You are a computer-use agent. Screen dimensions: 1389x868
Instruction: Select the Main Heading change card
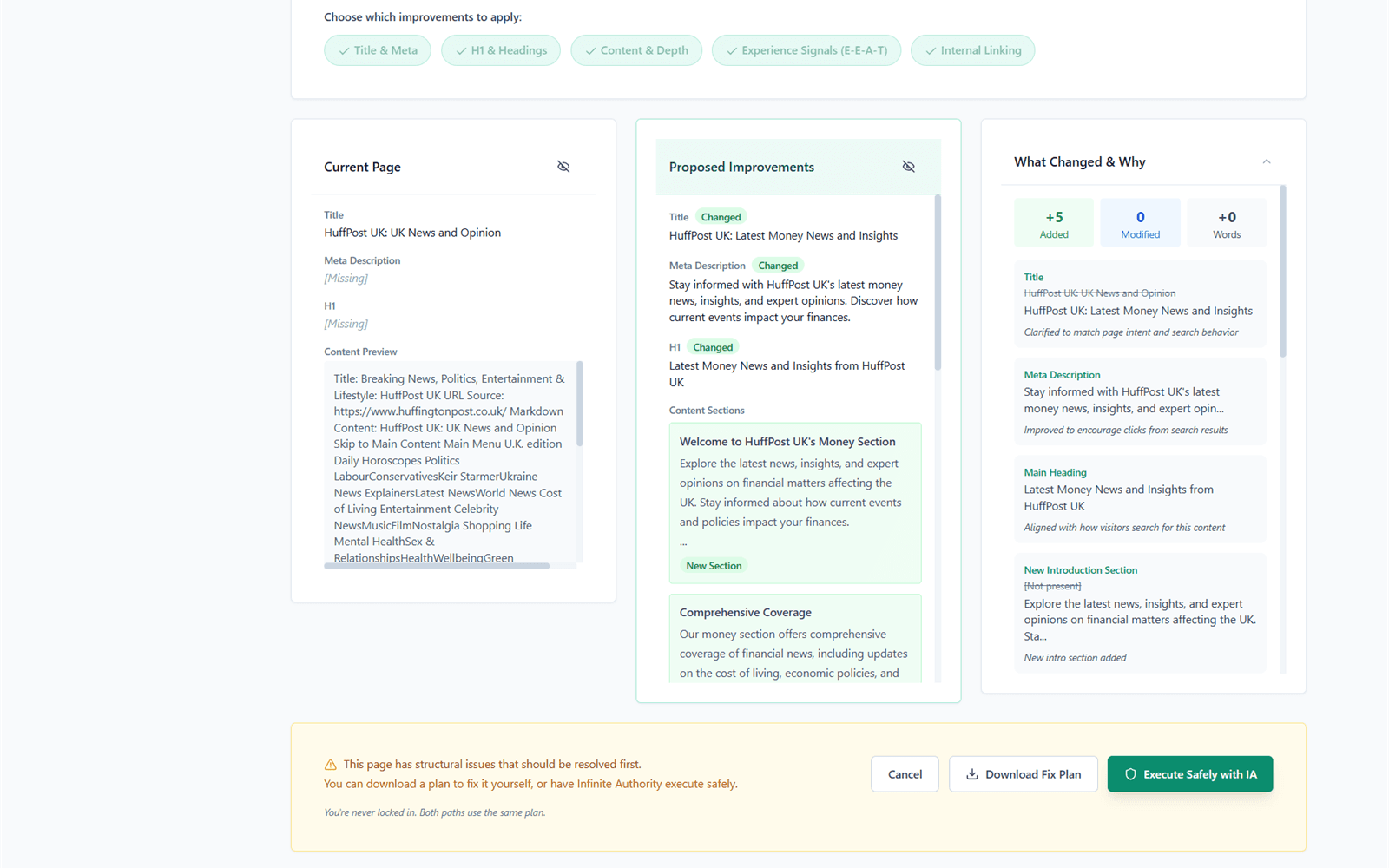point(1141,500)
